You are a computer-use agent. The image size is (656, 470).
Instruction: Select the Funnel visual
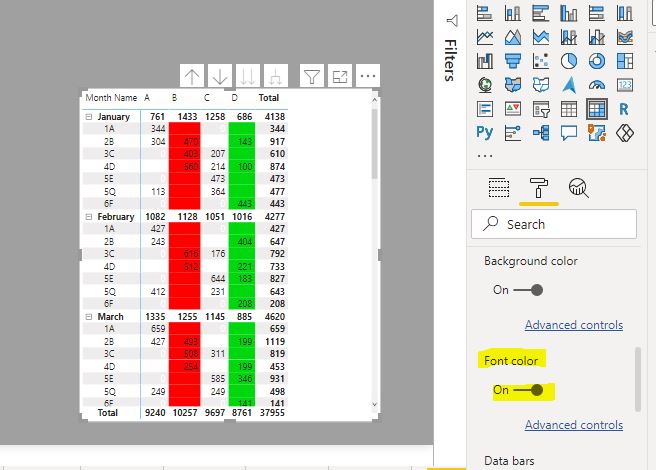512,61
